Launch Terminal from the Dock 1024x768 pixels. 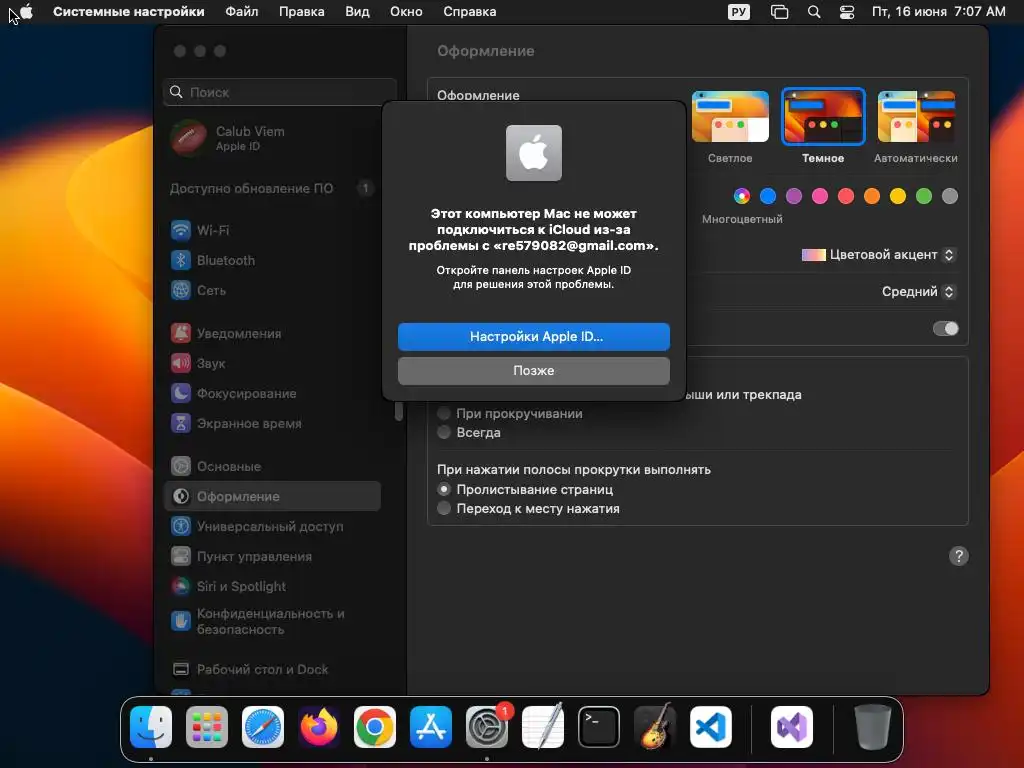[x=599, y=727]
